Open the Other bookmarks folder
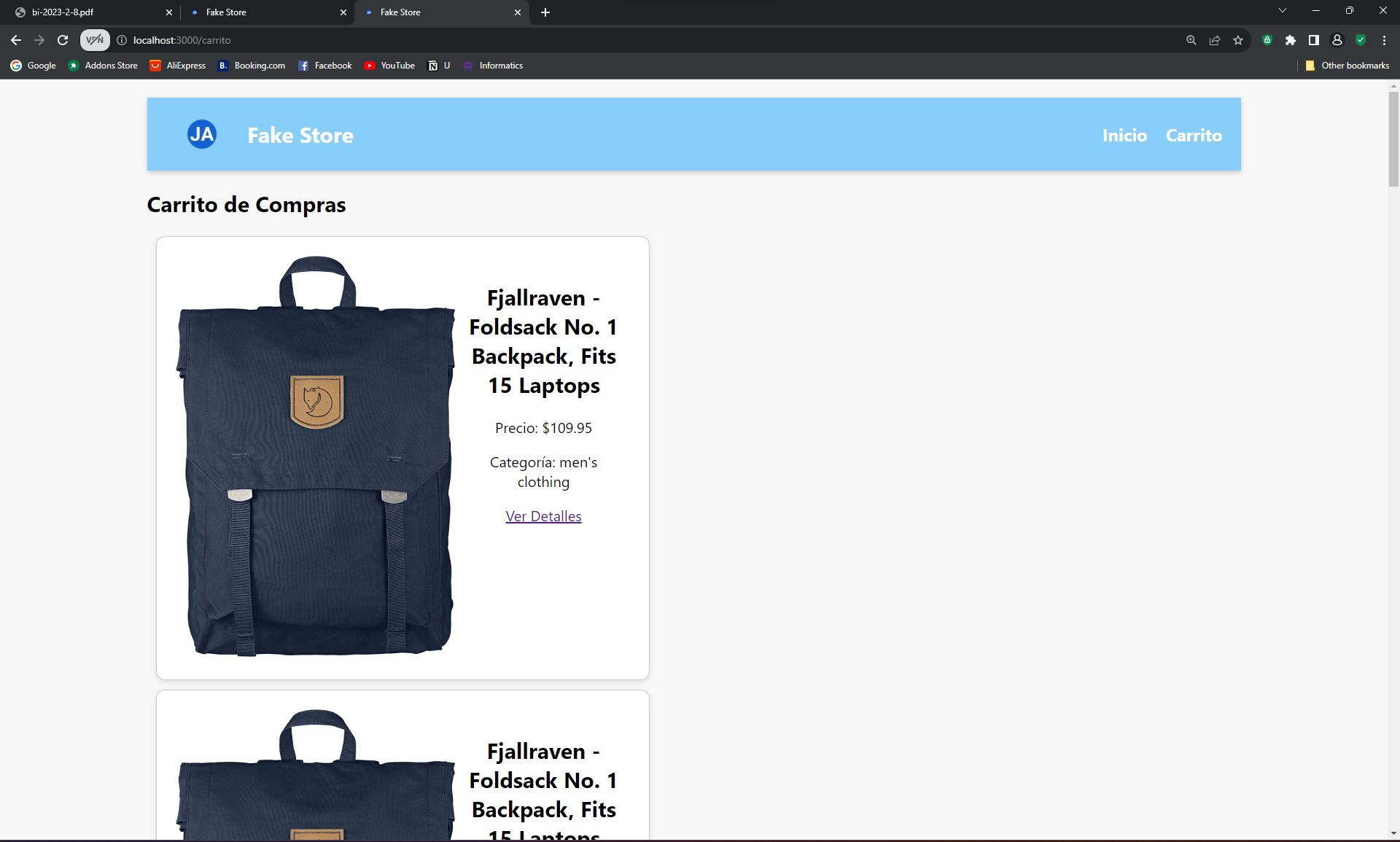The height and width of the screenshot is (842, 1400). click(x=1347, y=65)
